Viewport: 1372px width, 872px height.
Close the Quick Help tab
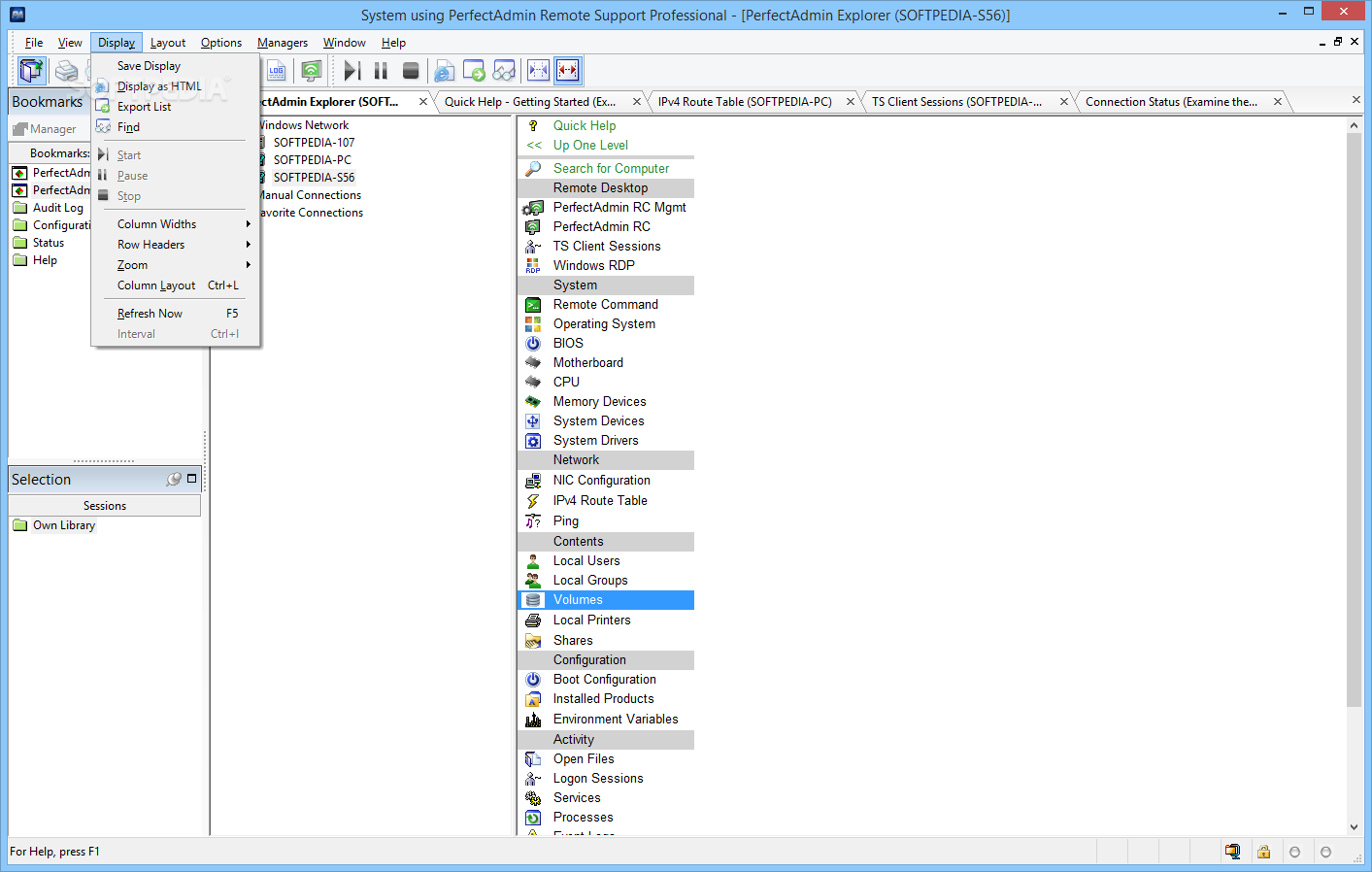coord(637,102)
